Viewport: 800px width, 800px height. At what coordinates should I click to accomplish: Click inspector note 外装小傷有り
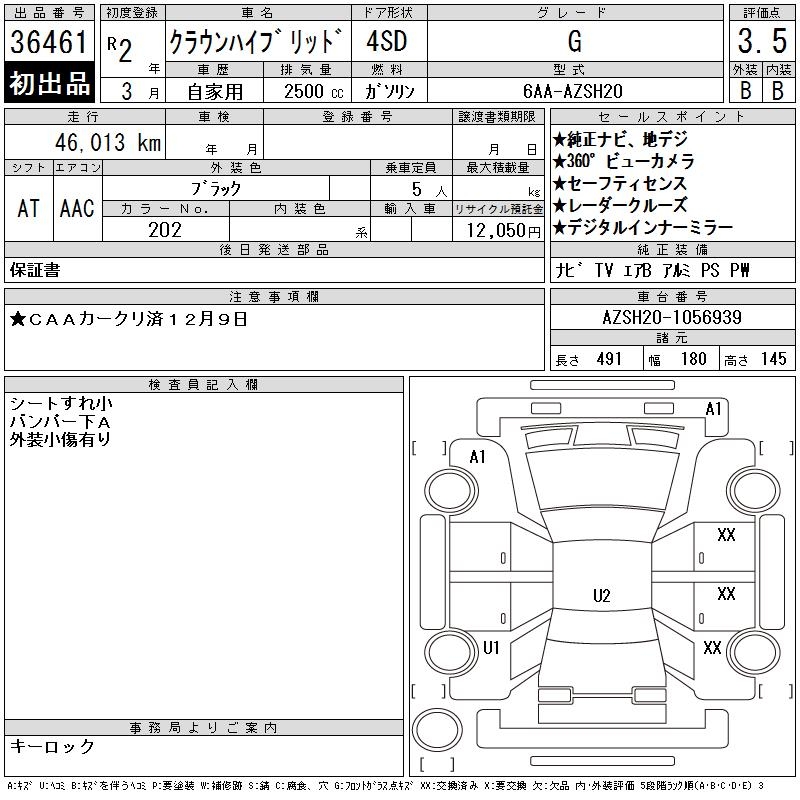60,439
